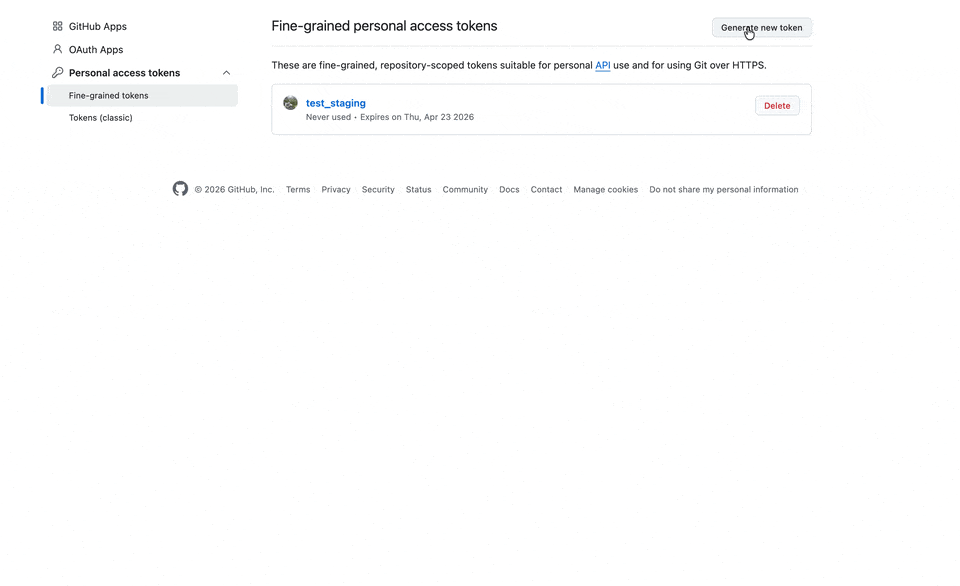960x586 pixels.
Task: Click the Personal access tokens key icon
Action: tap(57, 73)
